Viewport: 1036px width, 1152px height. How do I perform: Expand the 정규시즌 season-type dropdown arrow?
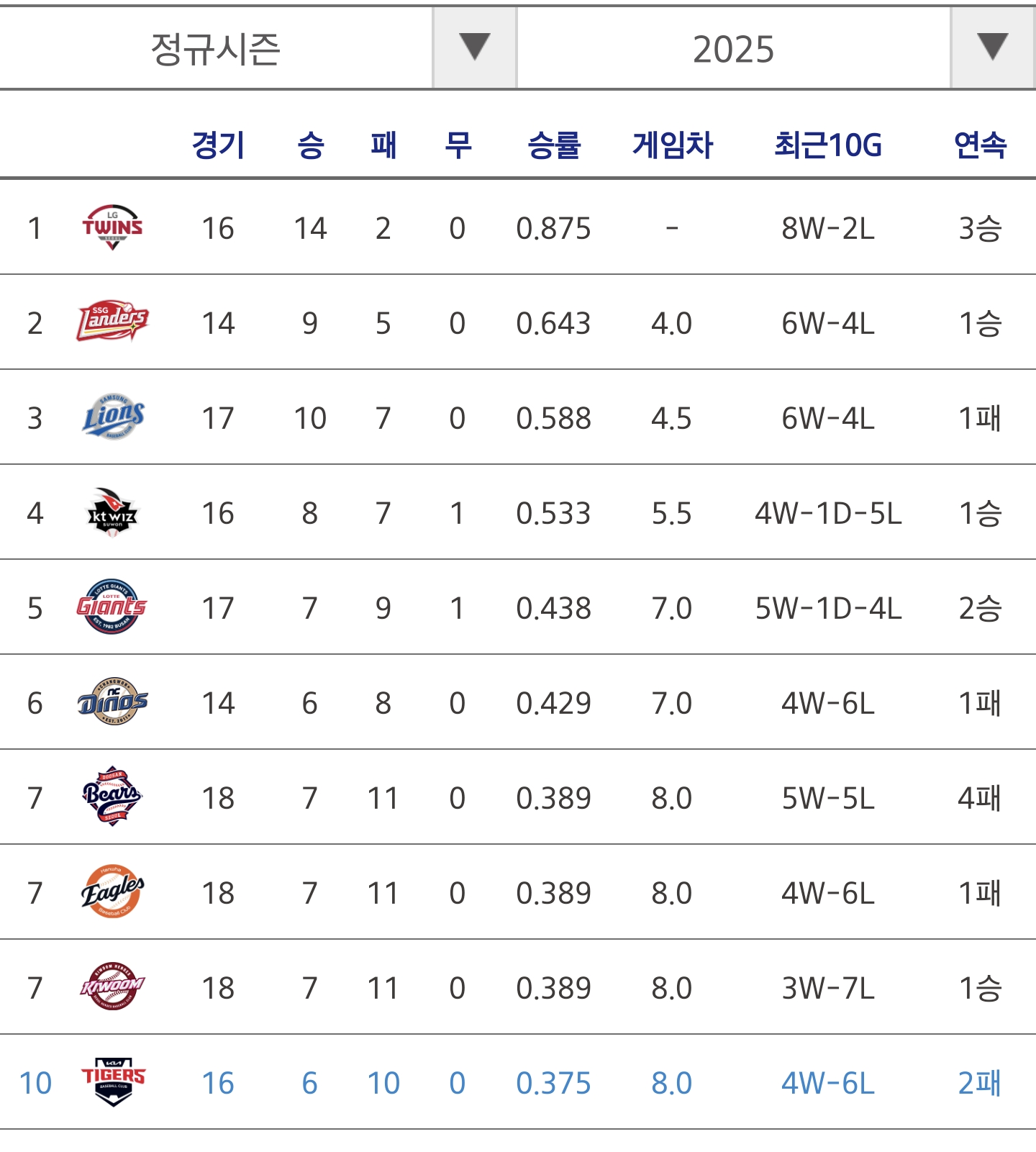(475, 48)
